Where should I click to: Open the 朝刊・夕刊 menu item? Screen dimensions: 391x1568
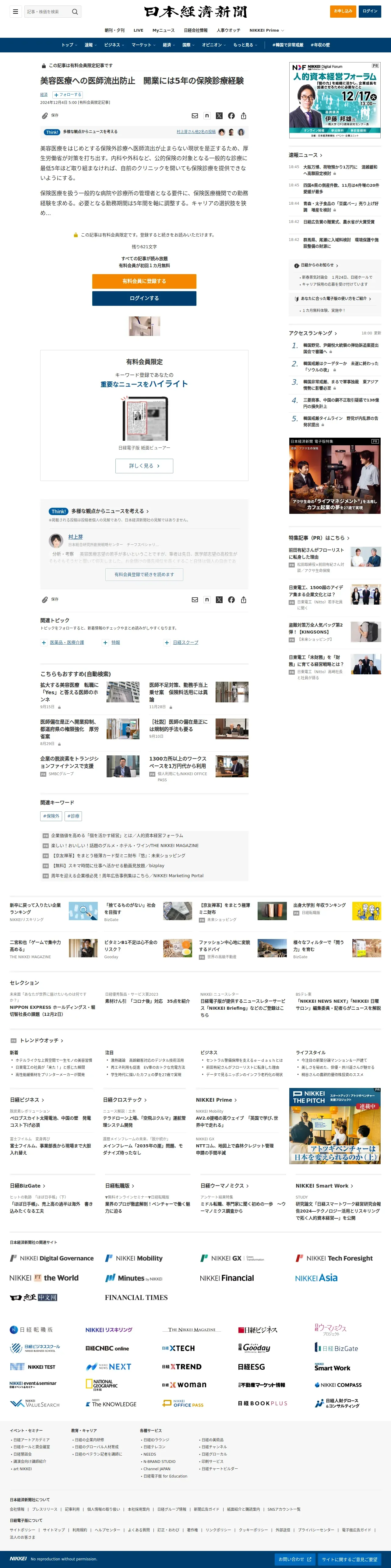click(x=114, y=30)
